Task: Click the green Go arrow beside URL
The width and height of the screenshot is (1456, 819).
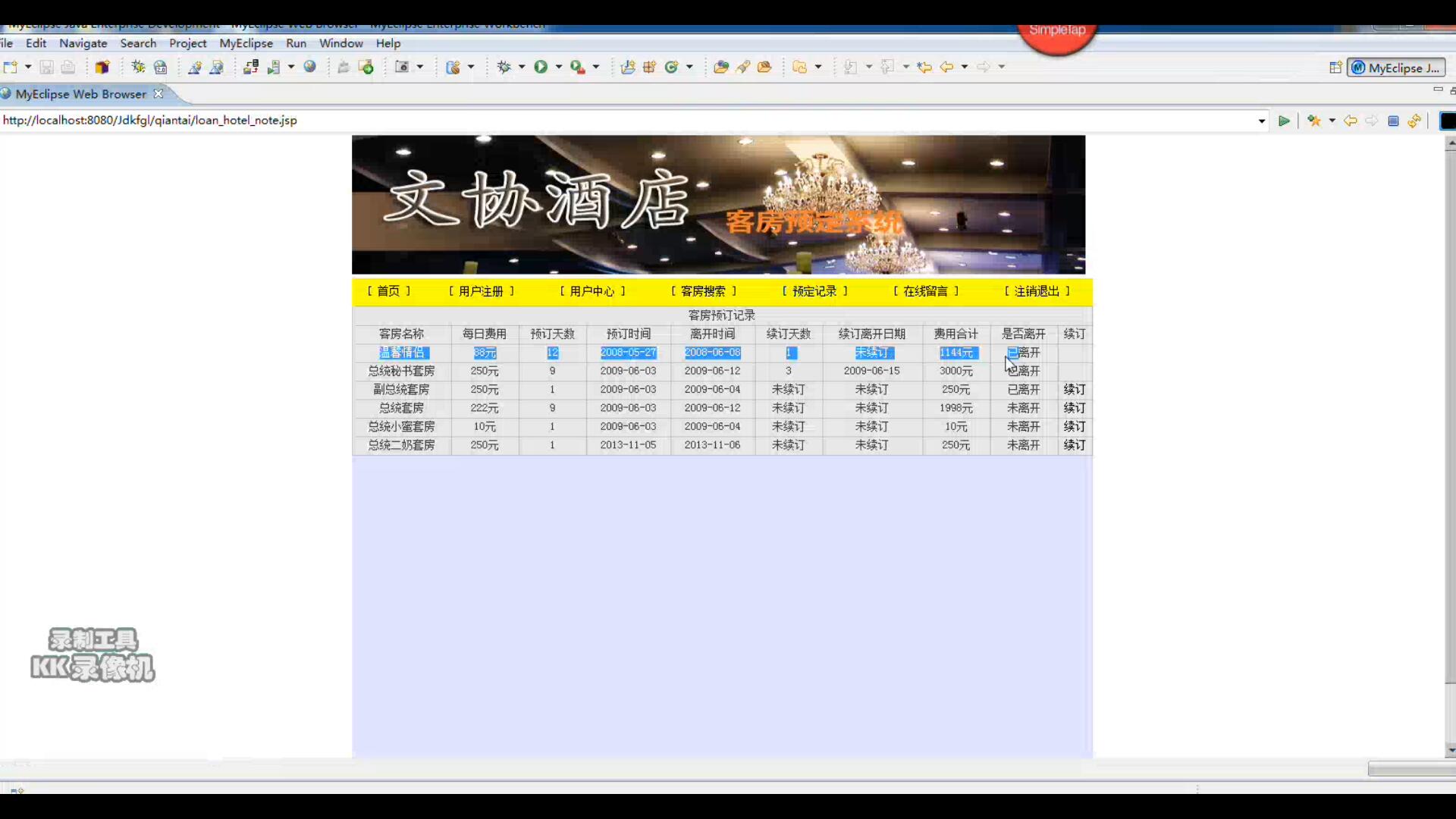Action: [x=1284, y=121]
